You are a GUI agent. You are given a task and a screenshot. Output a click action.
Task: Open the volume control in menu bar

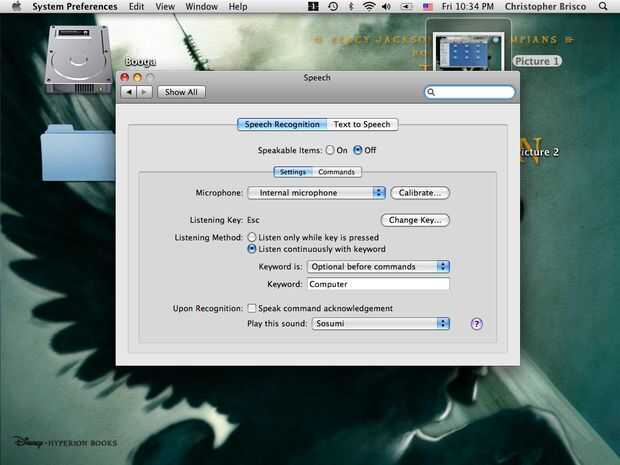click(386, 6)
